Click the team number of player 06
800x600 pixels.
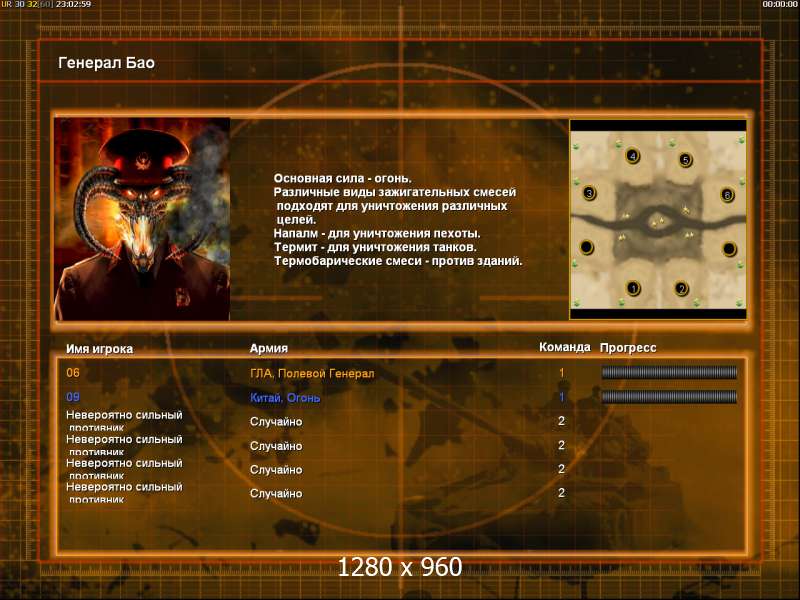tap(562, 373)
